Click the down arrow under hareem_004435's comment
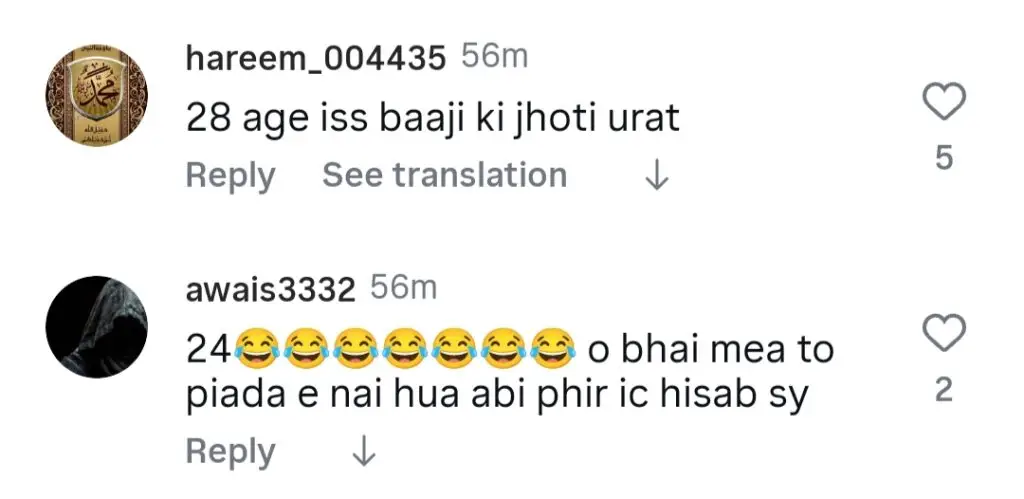The height and width of the screenshot is (499, 1024). [x=656, y=177]
